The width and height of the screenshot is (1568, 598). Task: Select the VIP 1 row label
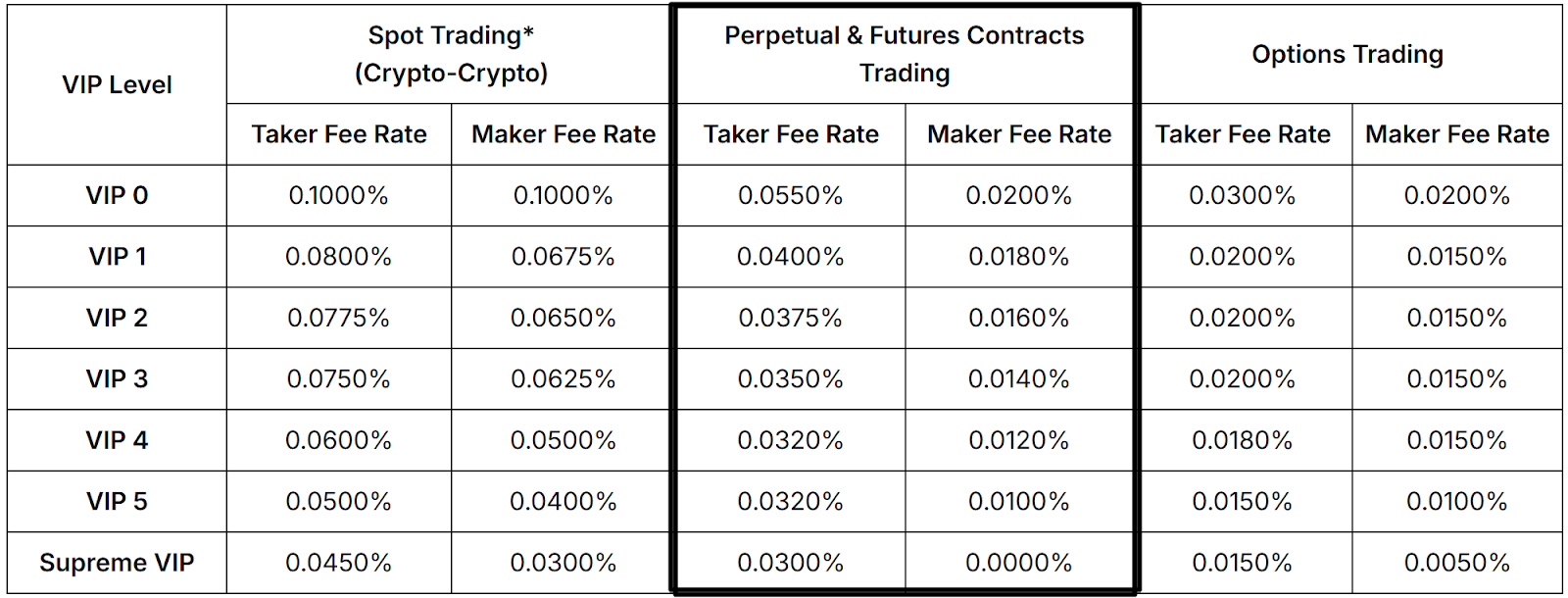coord(117,257)
